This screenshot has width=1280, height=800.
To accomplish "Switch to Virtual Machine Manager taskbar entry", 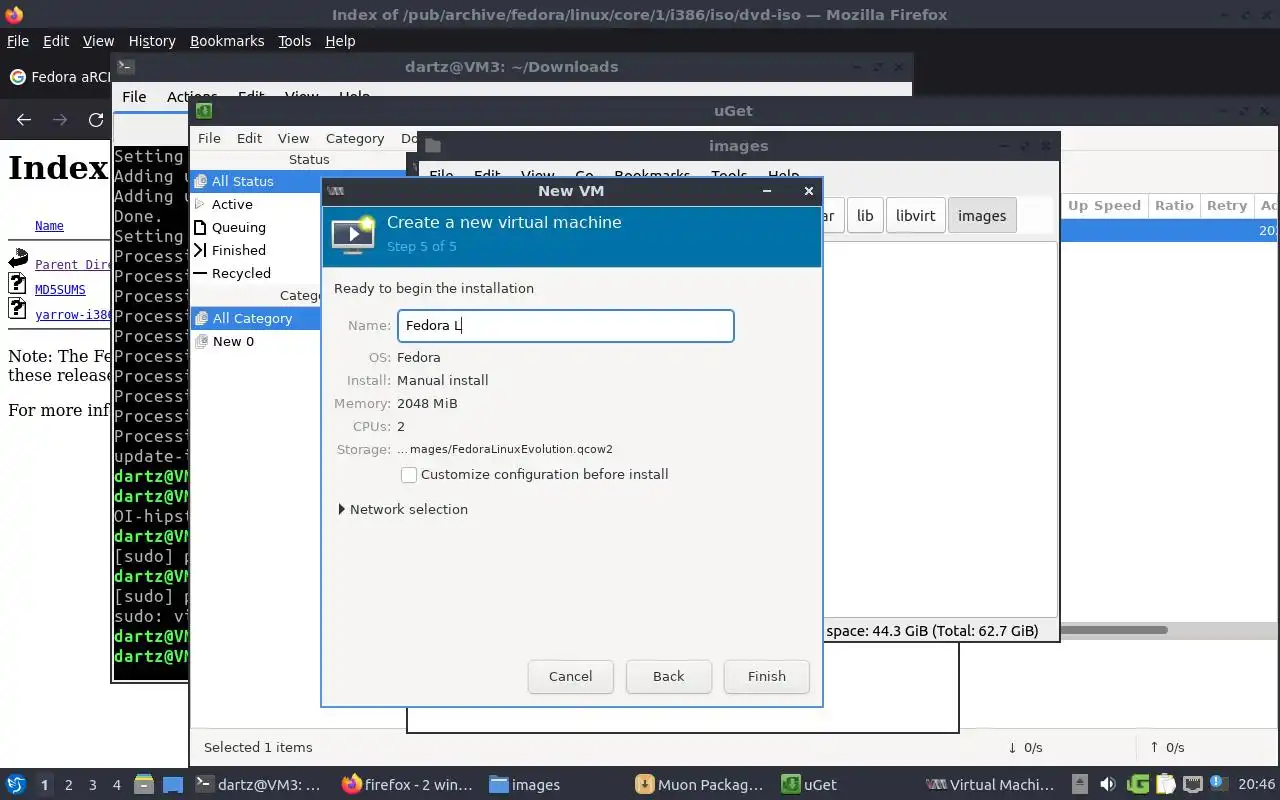I will point(990,785).
